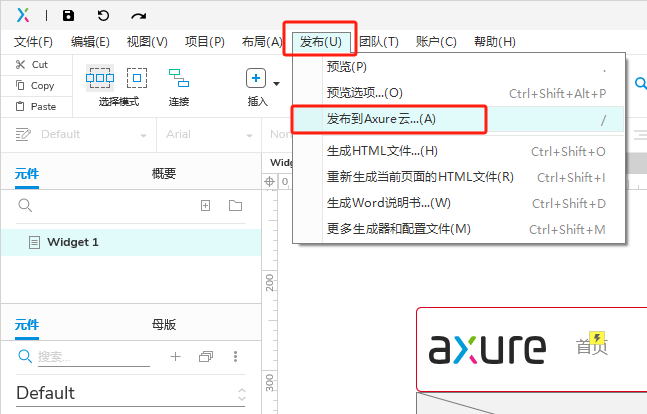
Task: Click the lightning interaction badge on 首页
Action: 597,338
